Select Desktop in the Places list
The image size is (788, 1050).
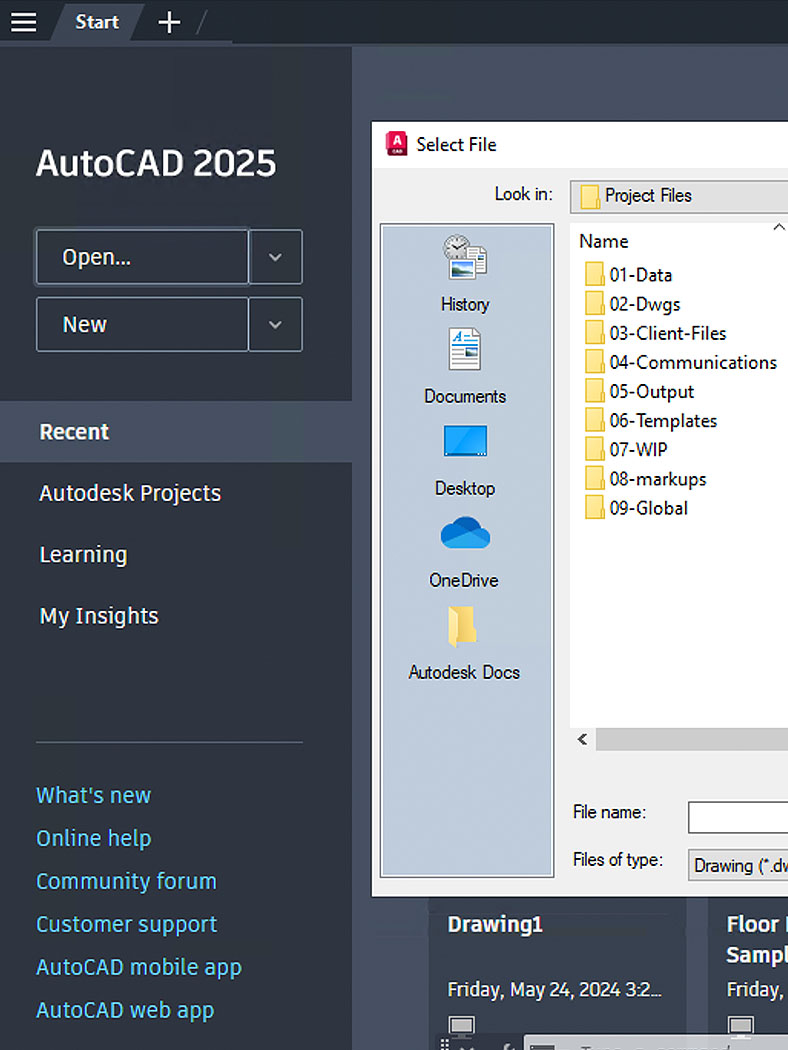click(x=465, y=459)
